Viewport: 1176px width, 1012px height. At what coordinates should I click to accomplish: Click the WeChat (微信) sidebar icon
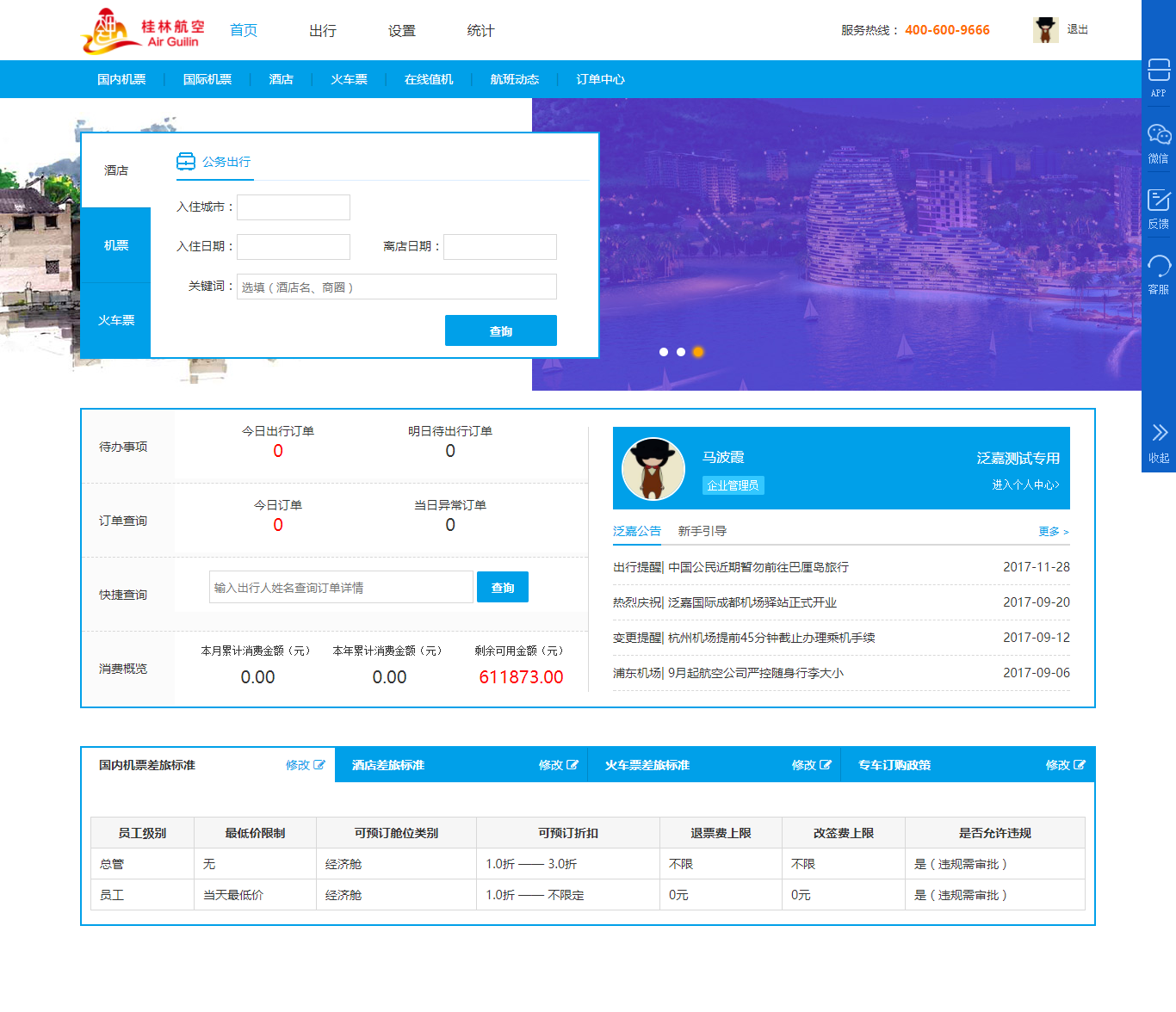(1159, 135)
